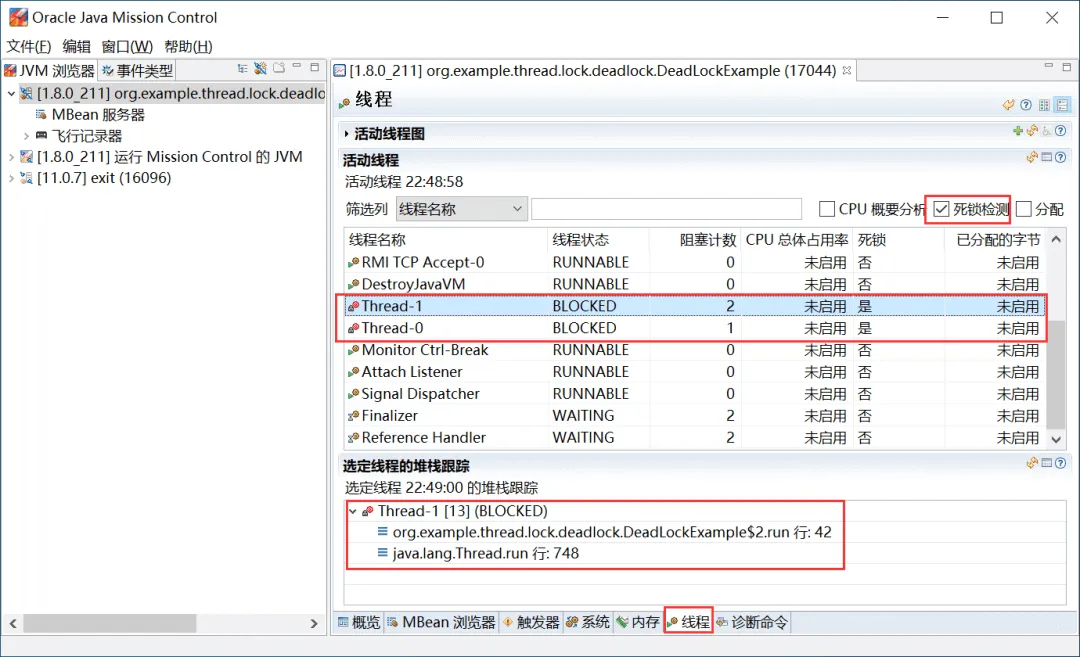This screenshot has height=657, width=1080.
Task: Open help for 活动线程 section
Action: tap(1061, 158)
